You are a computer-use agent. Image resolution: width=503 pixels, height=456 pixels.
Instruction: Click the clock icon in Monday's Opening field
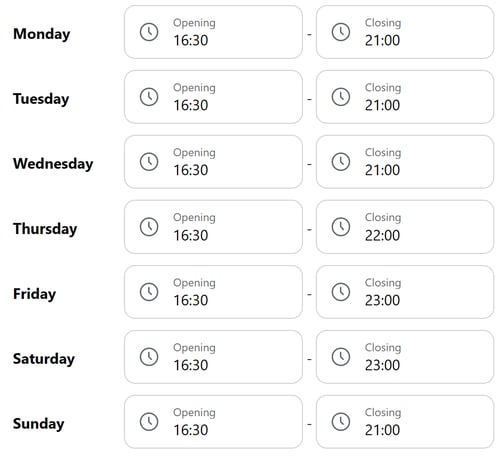(x=149, y=32)
